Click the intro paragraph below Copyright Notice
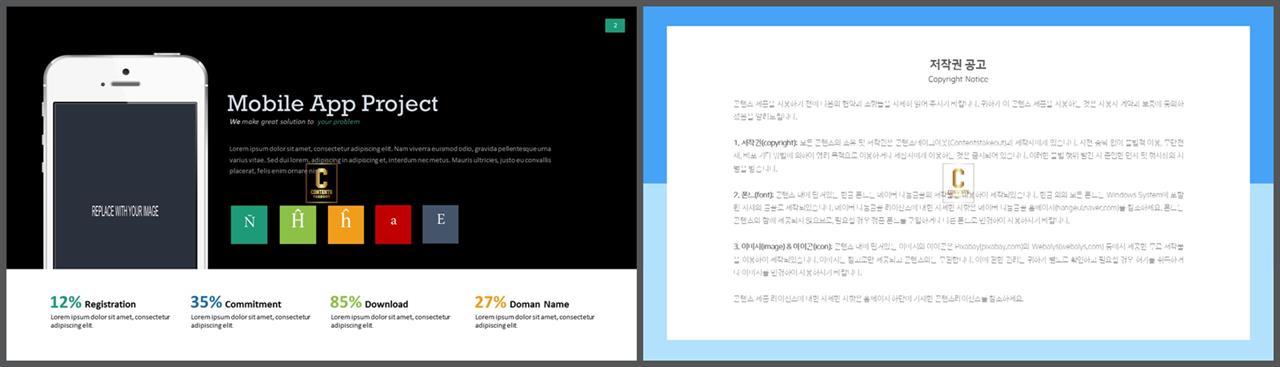This screenshot has width=1280, height=367. 958,109
